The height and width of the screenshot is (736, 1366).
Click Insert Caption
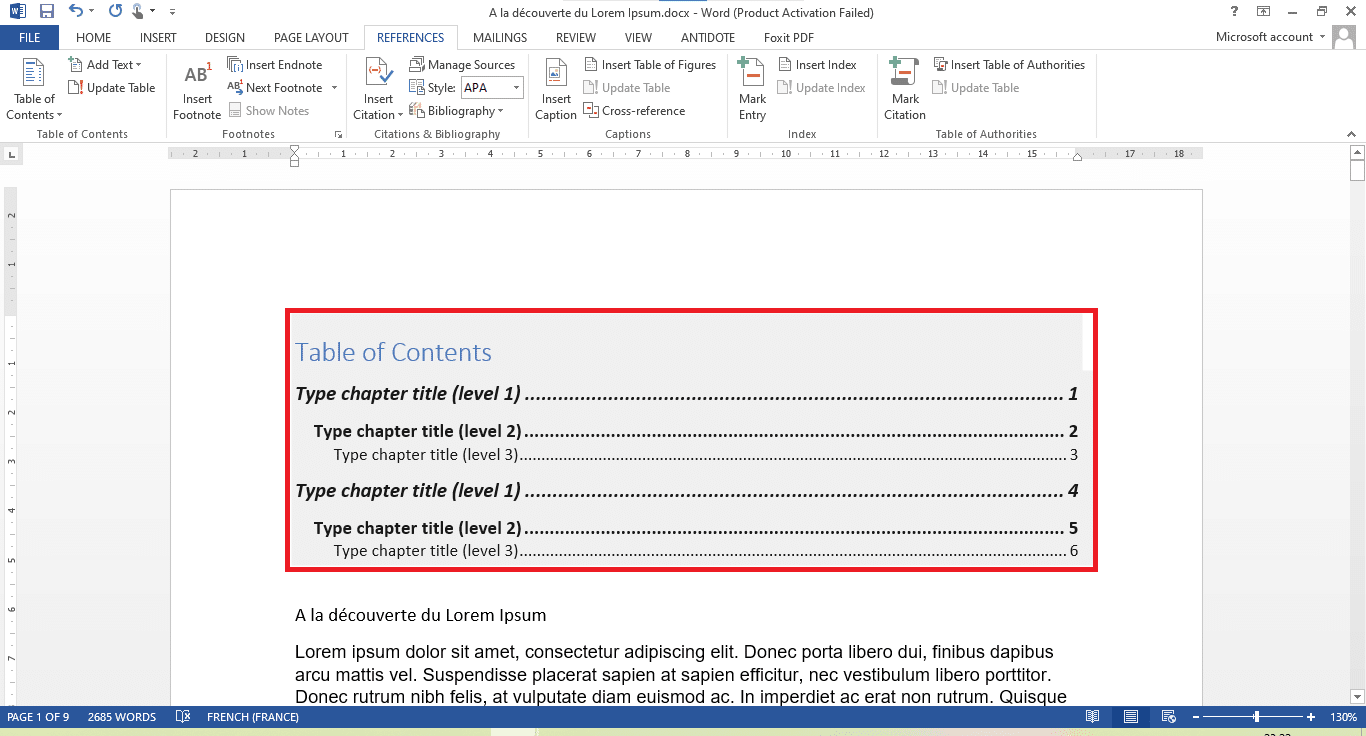(x=556, y=90)
